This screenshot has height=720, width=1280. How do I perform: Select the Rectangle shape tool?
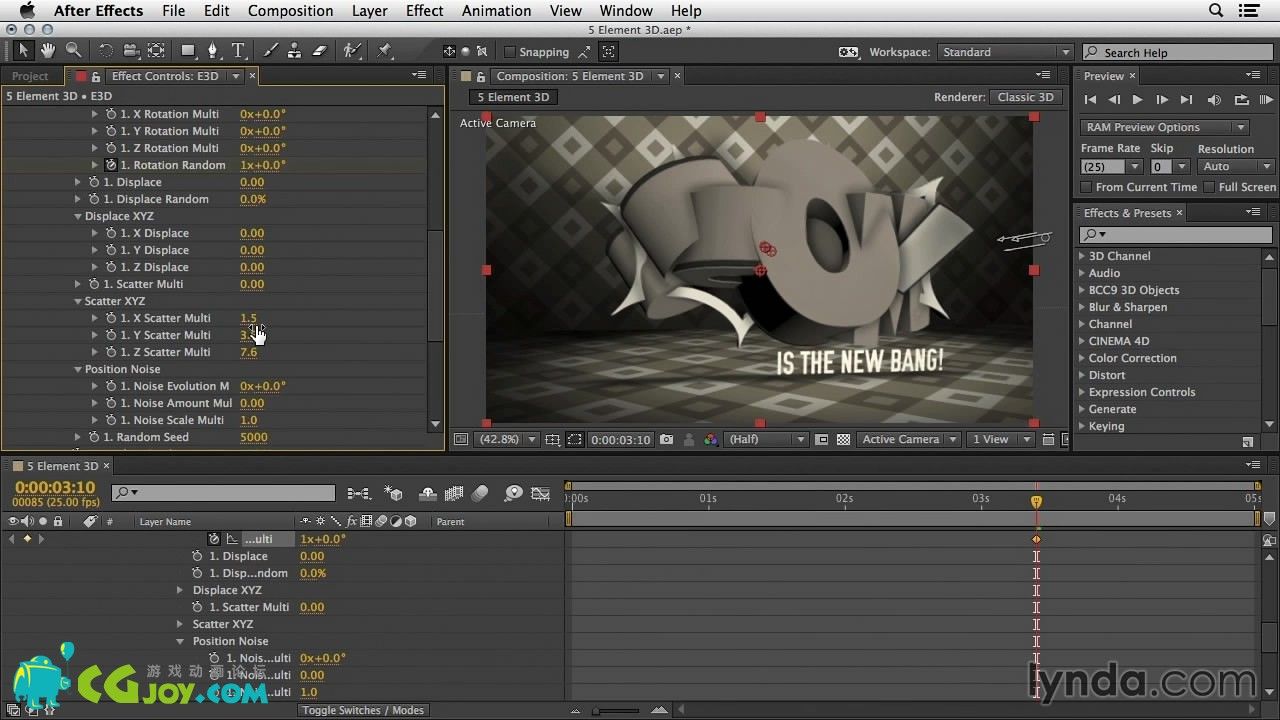[x=188, y=51]
